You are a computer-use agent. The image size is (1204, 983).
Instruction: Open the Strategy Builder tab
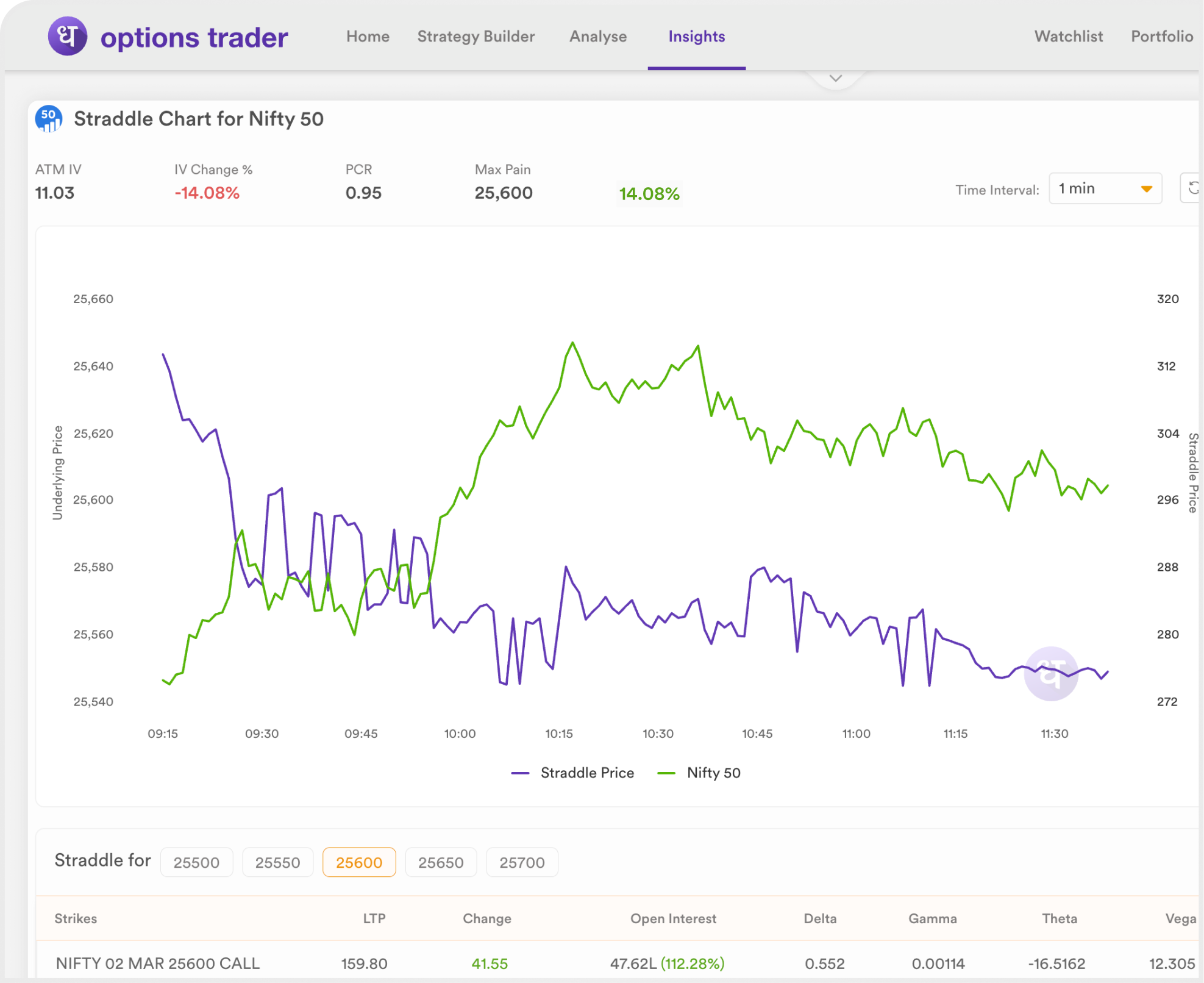click(476, 37)
